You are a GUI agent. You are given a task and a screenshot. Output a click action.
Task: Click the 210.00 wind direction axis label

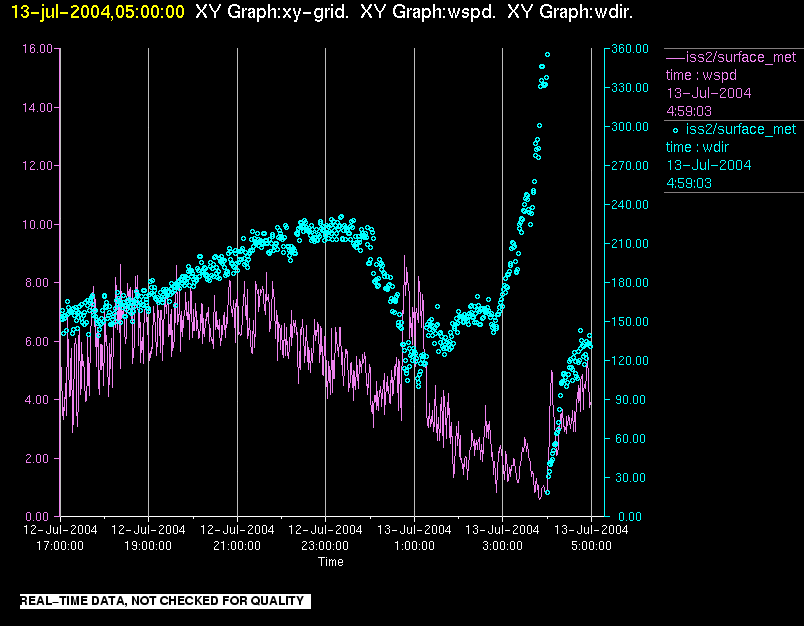tap(630, 244)
